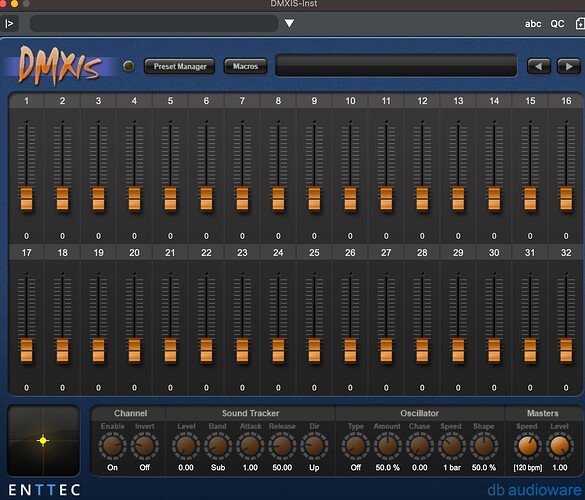Viewport: 585px width, 500px height.
Task: Click the ENTTEC logo
Action: tap(44, 490)
